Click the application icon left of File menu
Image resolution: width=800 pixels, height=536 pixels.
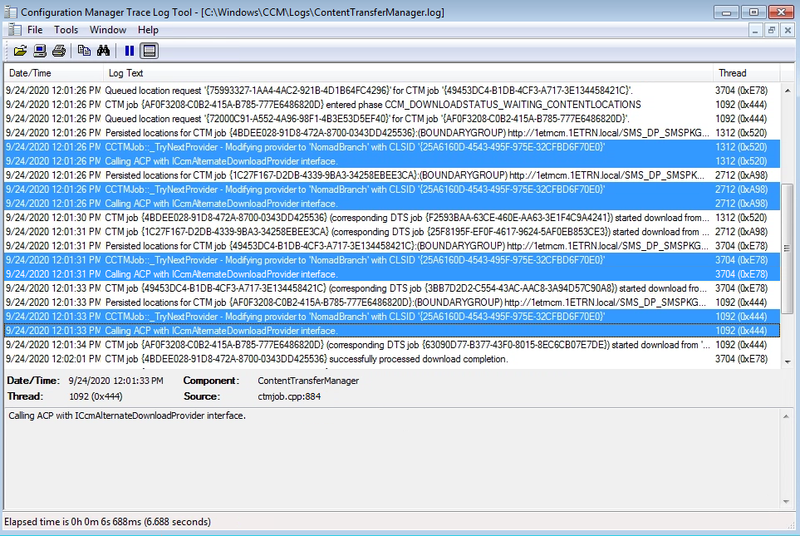[x=12, y=30]
